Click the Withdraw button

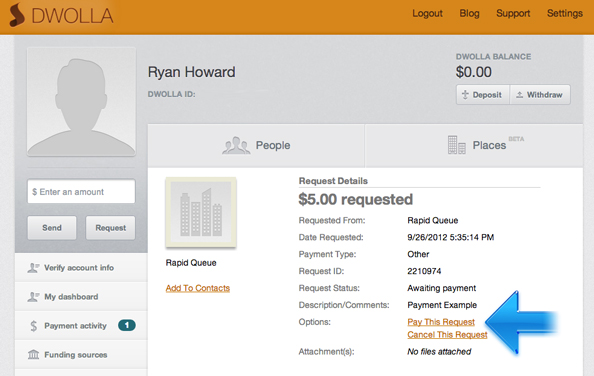540,95
